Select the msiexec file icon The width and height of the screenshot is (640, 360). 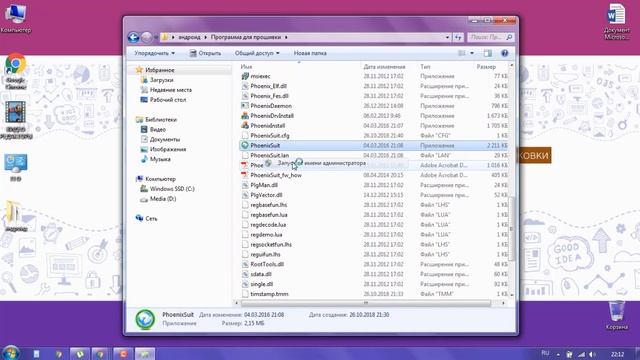point(245,76)
